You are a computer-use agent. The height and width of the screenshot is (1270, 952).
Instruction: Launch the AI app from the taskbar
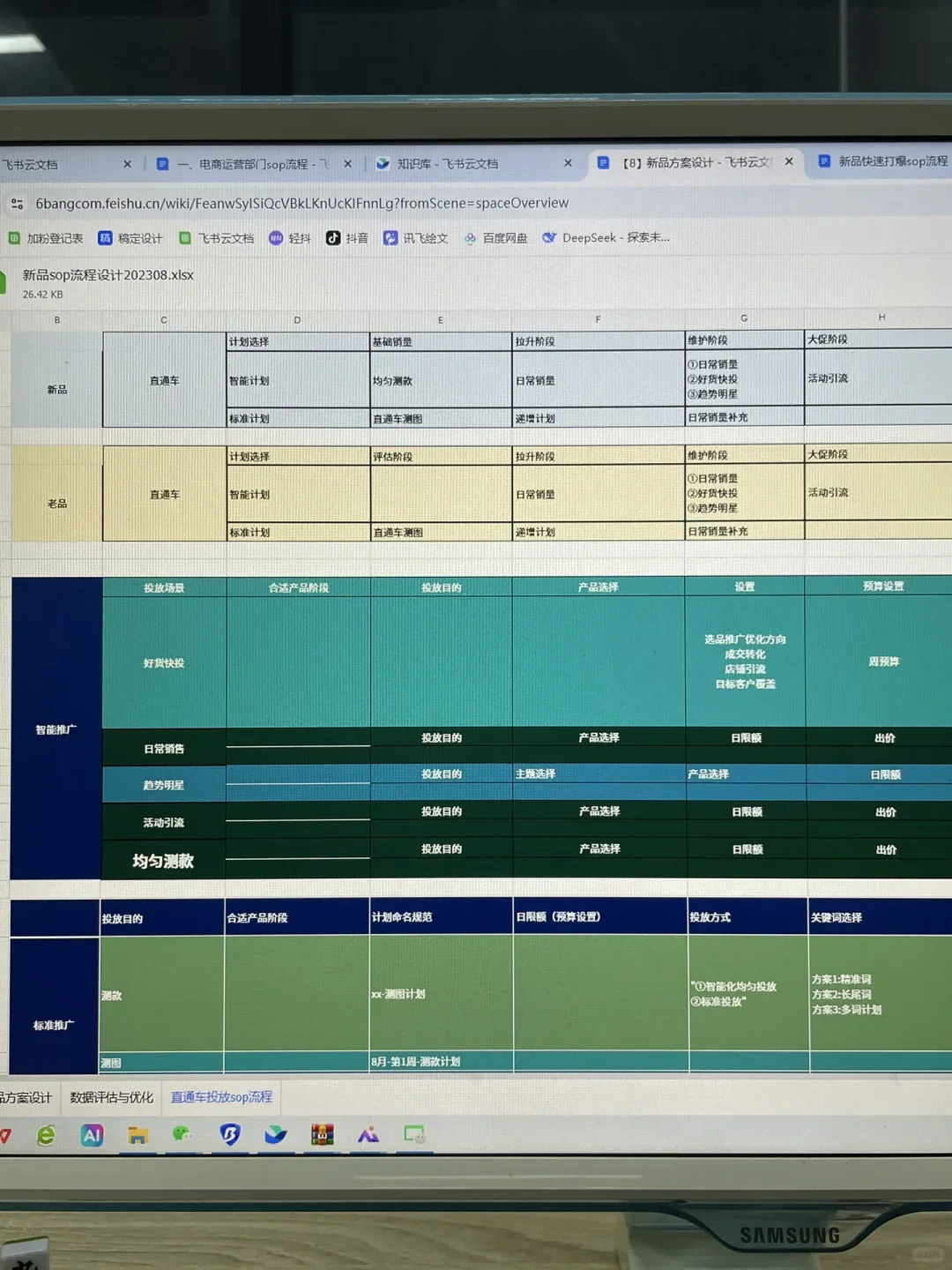tap(92, 1135)
